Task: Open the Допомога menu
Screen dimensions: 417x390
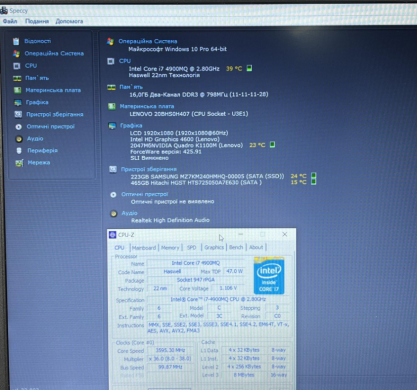Action: [69, 21]
